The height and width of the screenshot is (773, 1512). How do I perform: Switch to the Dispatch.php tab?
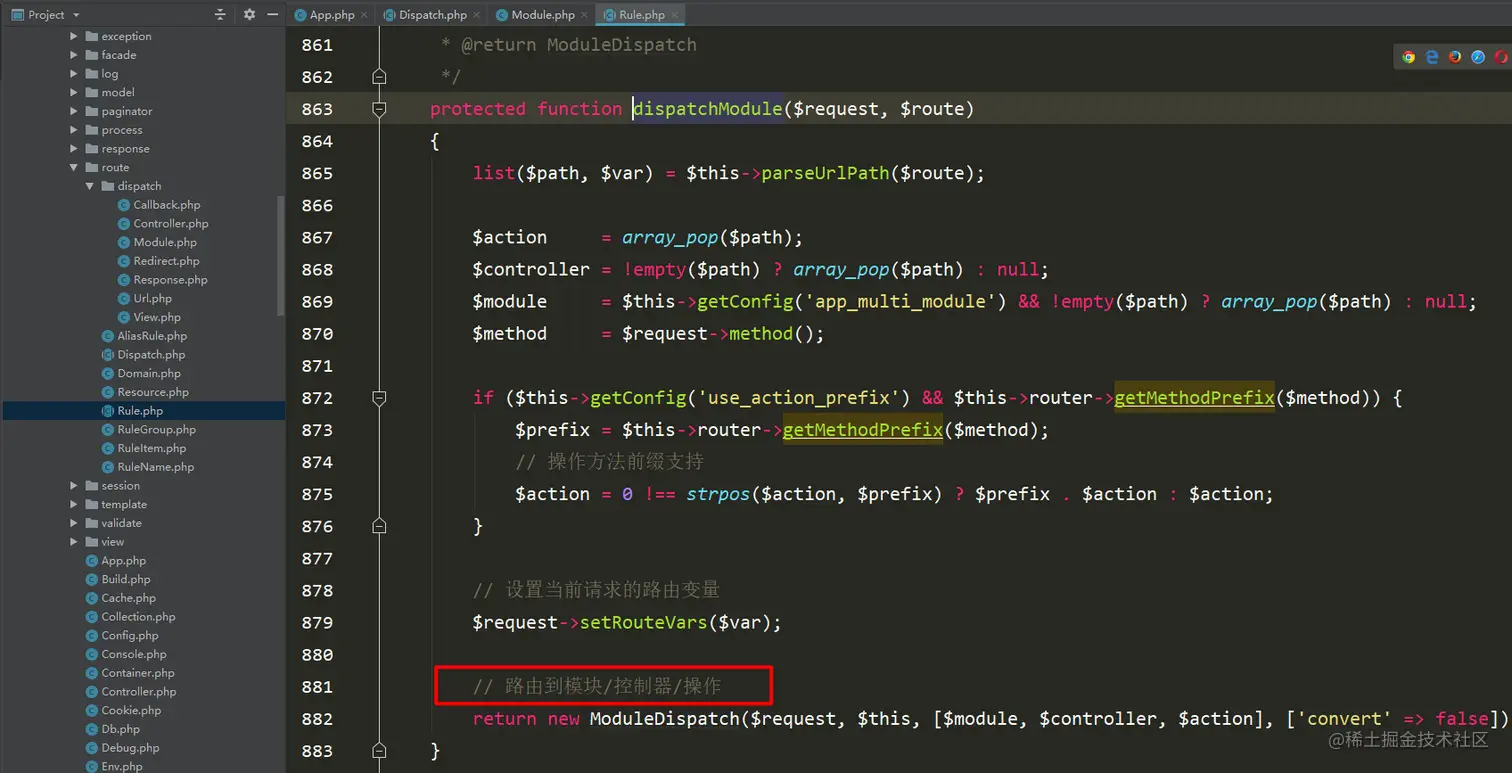(x=433, y=15)
